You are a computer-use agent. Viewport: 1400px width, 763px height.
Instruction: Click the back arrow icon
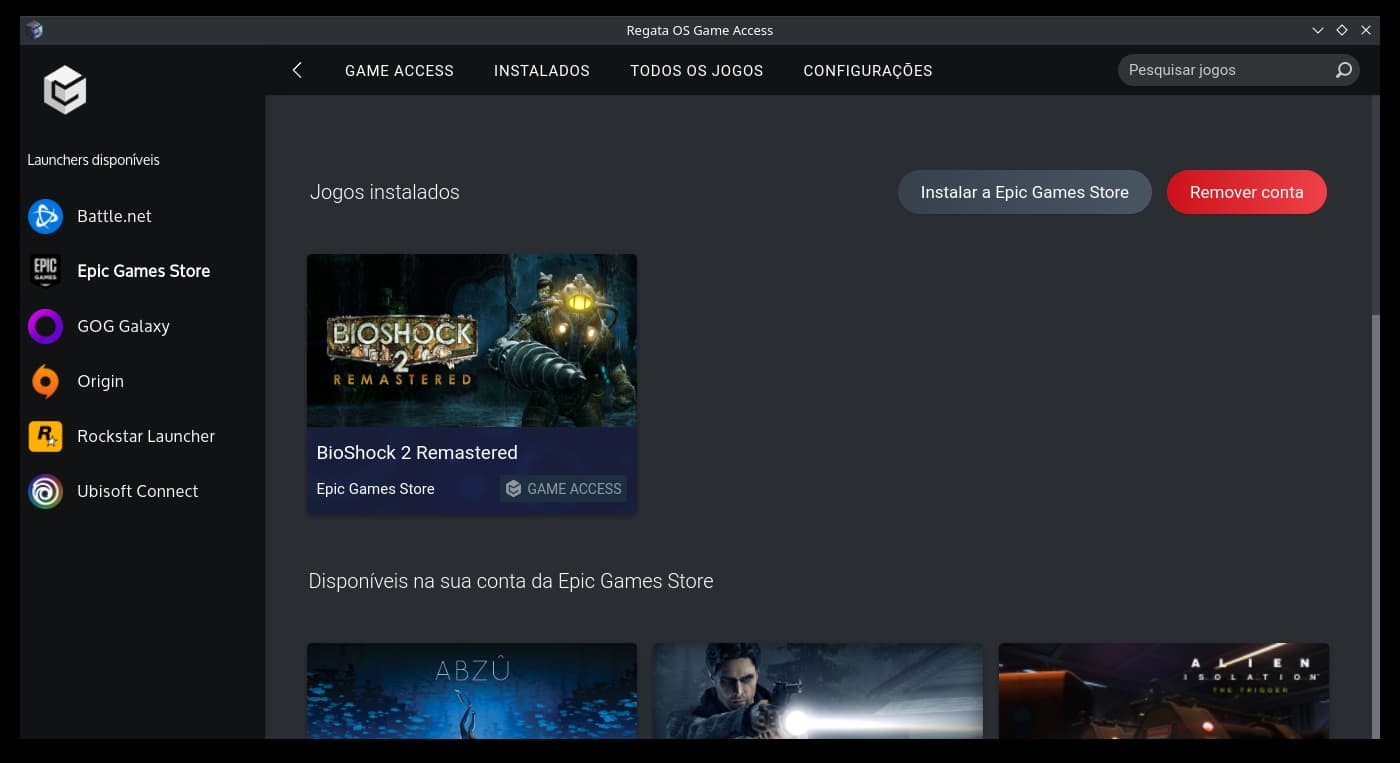(297, 70)
